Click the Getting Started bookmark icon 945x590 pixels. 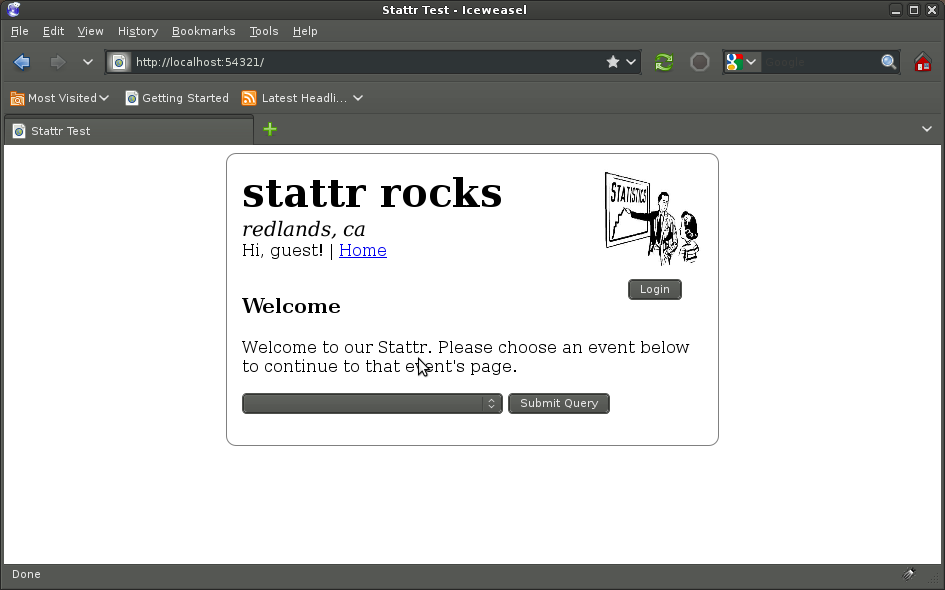click(131, 97)
